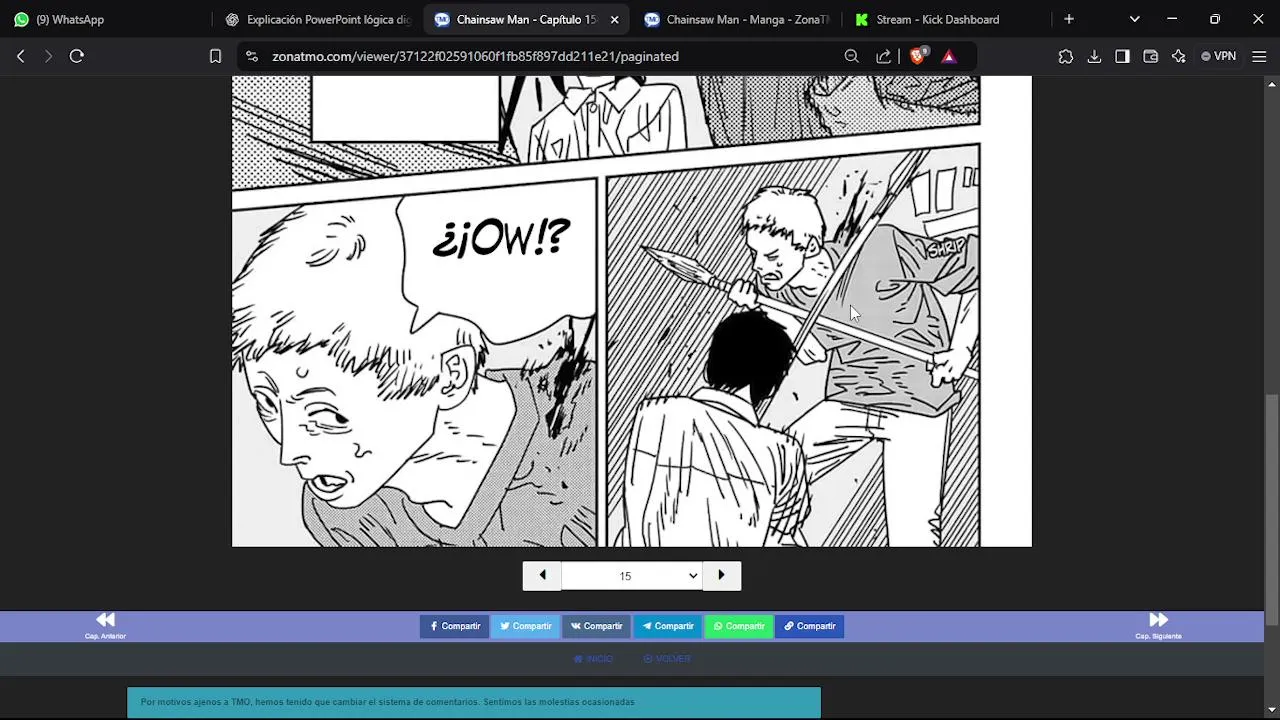Screen dimensions: 1280x720
Task: Switch to Stream - Kick Dashboard tab
Action: (947, 19)
